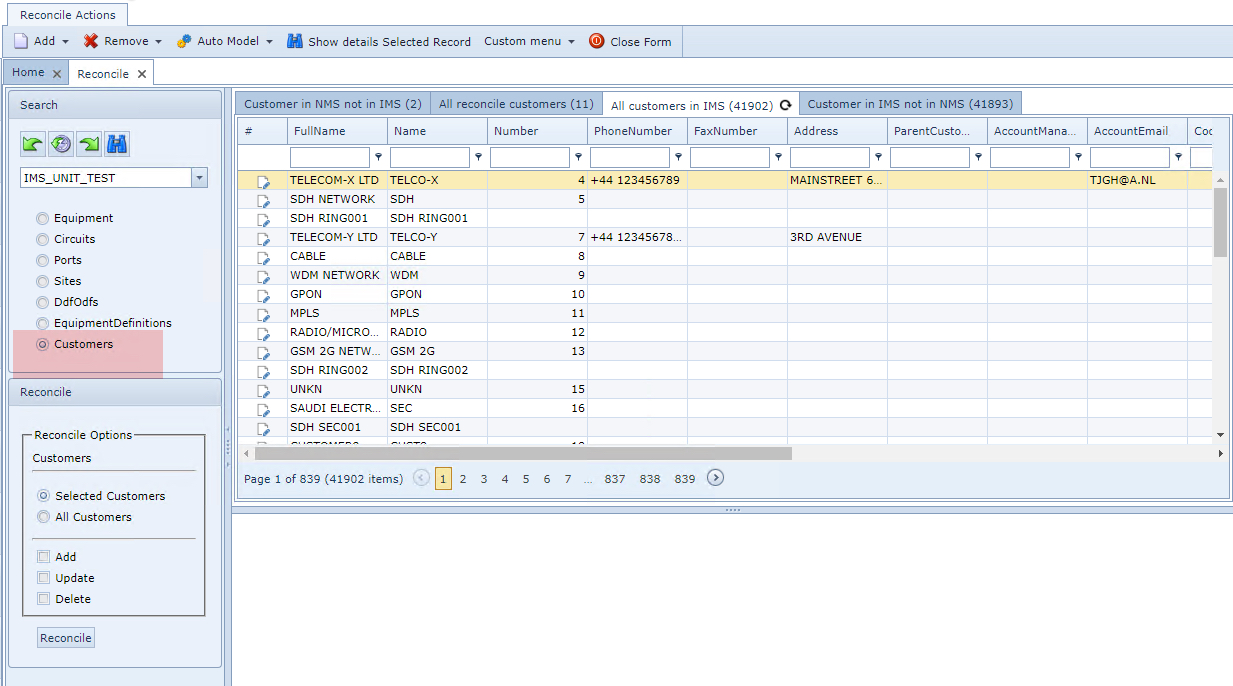
Task: Click the refresh icon on All customers tab
Action: tap(786, 105)
